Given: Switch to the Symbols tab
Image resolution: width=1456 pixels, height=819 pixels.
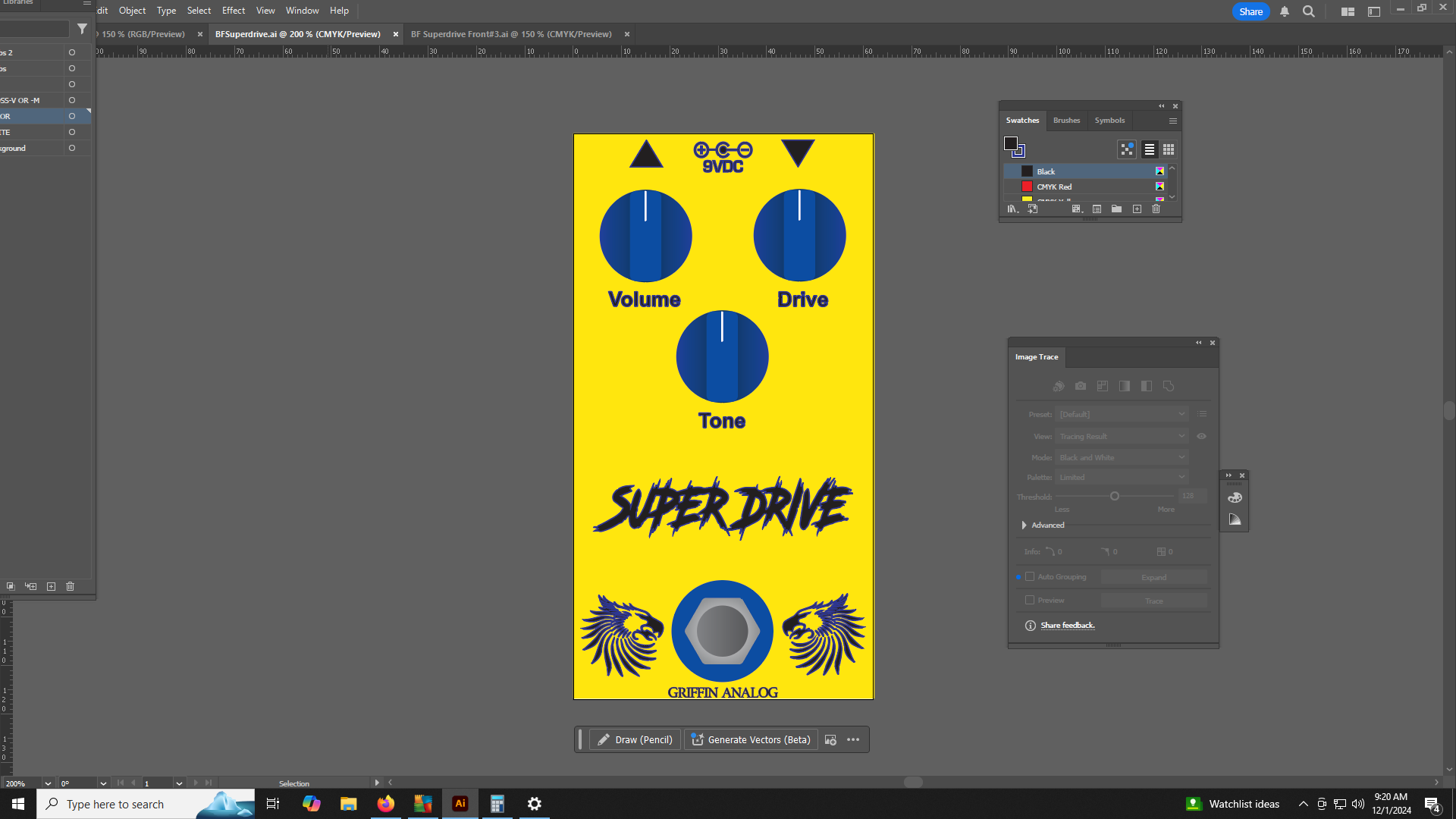Looking at the screenshot, I should click(1109, 121).
